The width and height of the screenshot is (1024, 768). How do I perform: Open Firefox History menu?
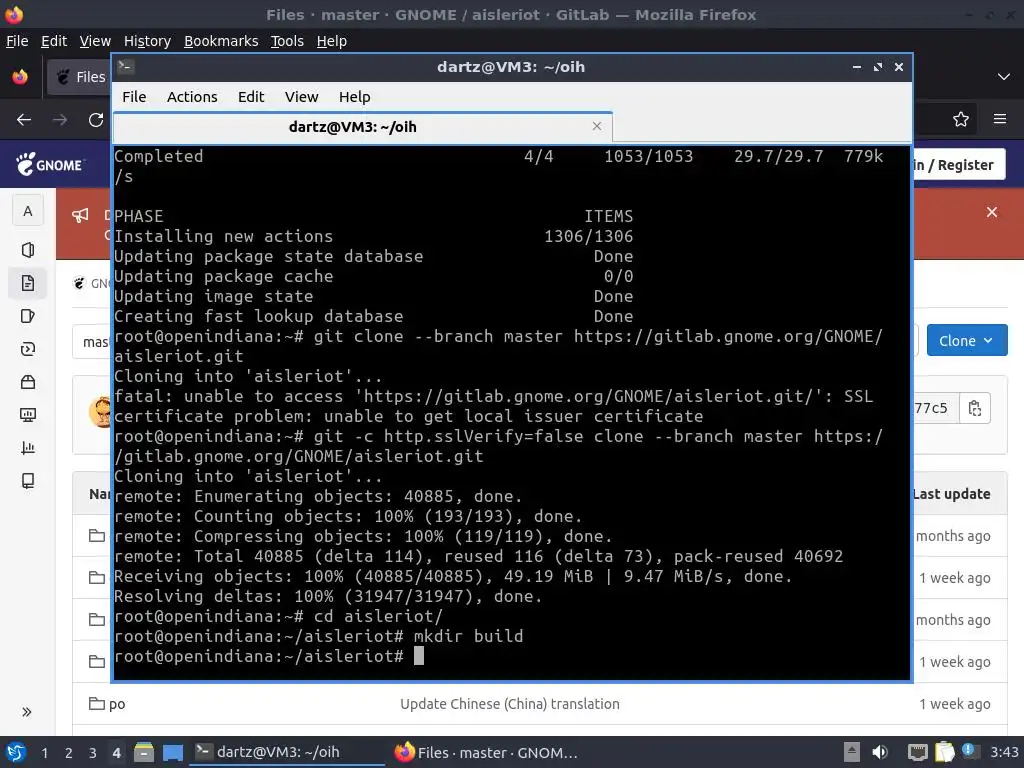[x=147, y=41]
